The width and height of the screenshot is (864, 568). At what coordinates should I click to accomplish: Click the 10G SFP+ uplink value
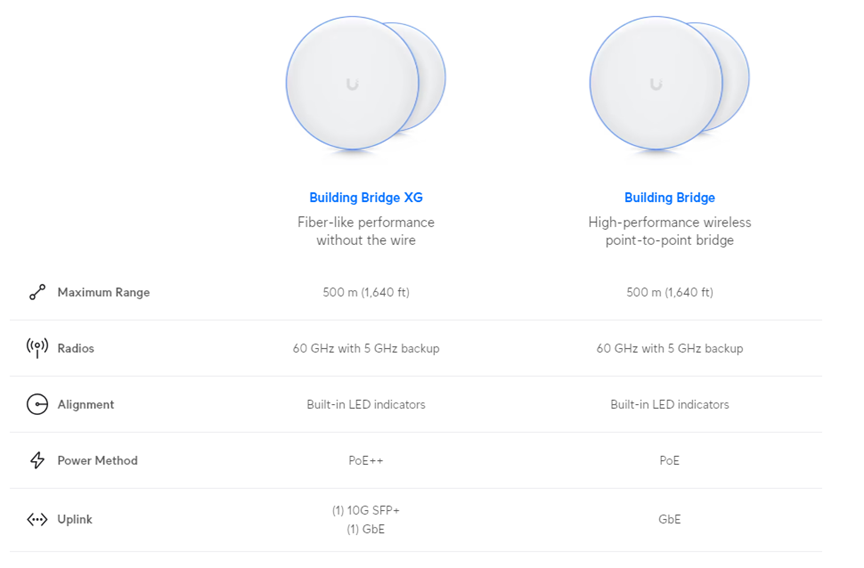point(366,511)
